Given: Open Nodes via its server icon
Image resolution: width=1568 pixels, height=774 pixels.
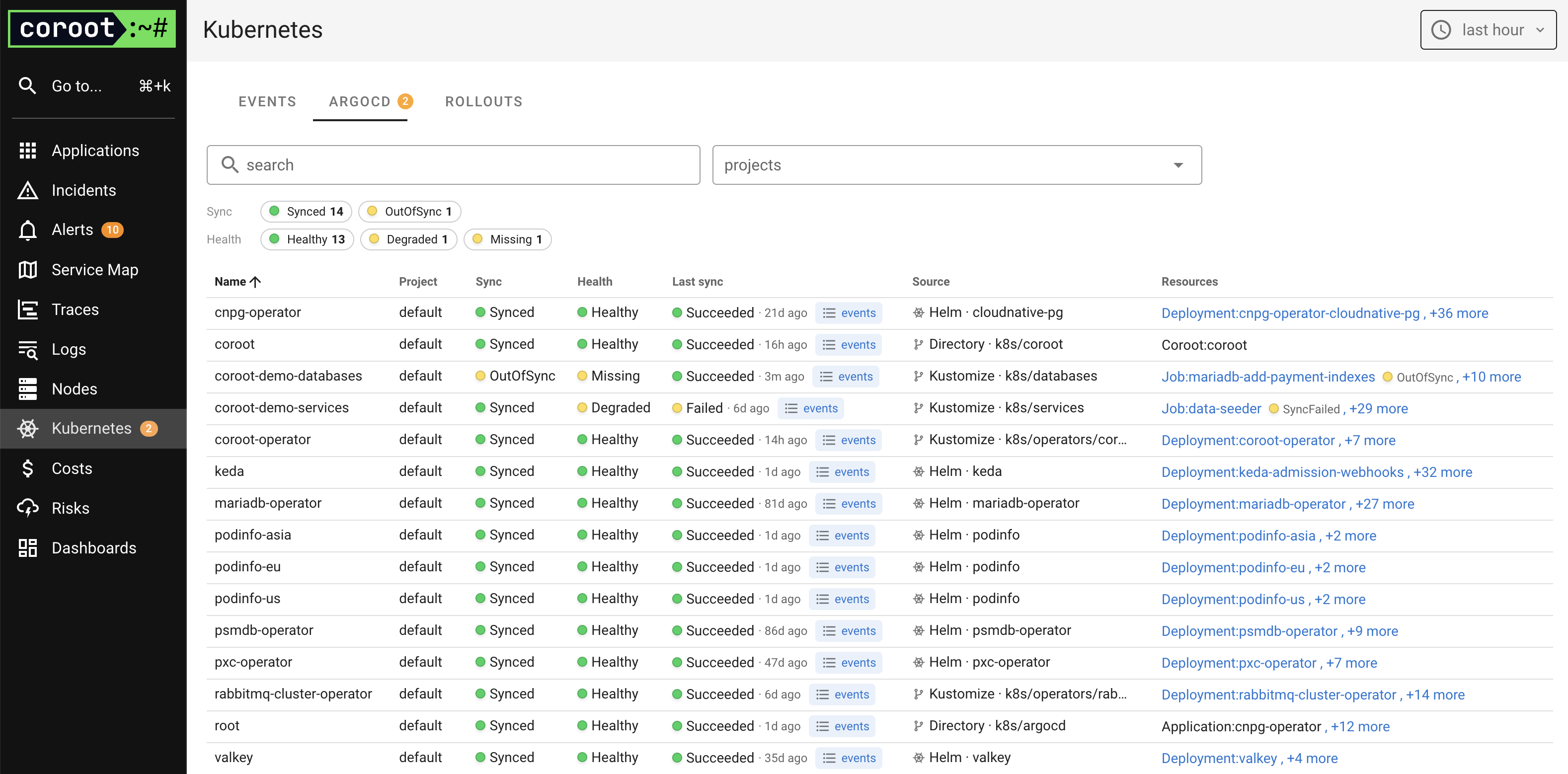Looking at the screenshot, I should [x=28, y=389].
